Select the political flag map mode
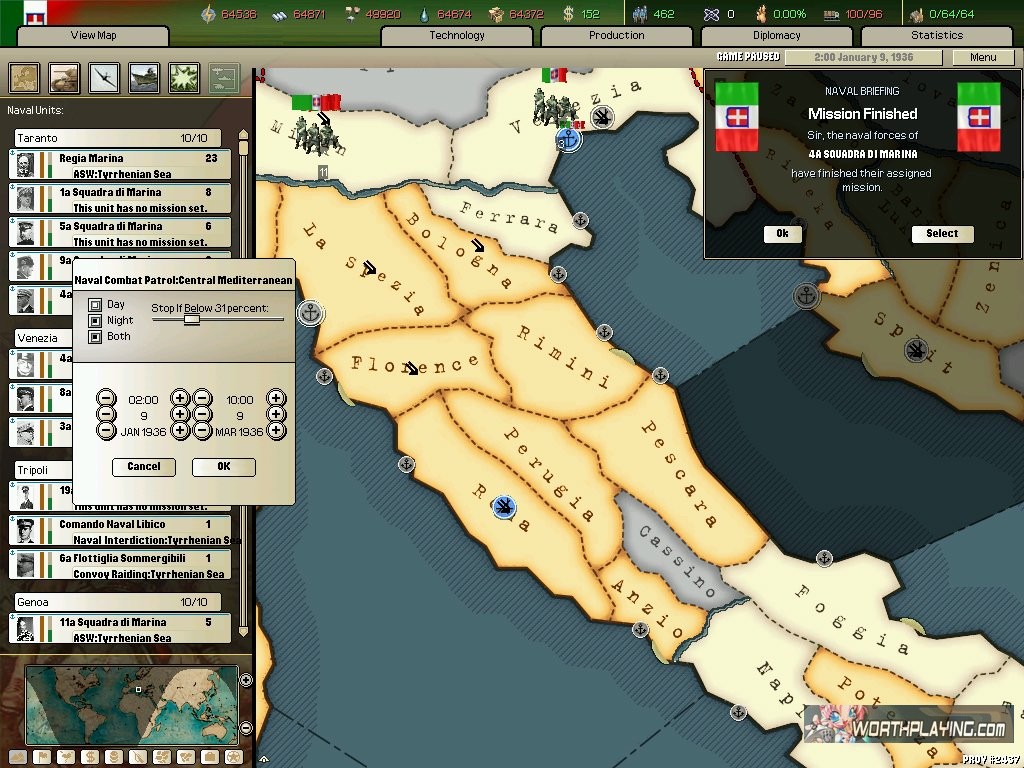 [x=42, y=757]
